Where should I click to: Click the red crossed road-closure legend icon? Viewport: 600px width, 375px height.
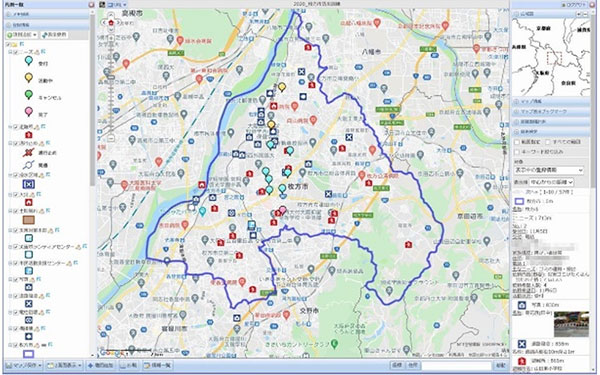point(28,153)
